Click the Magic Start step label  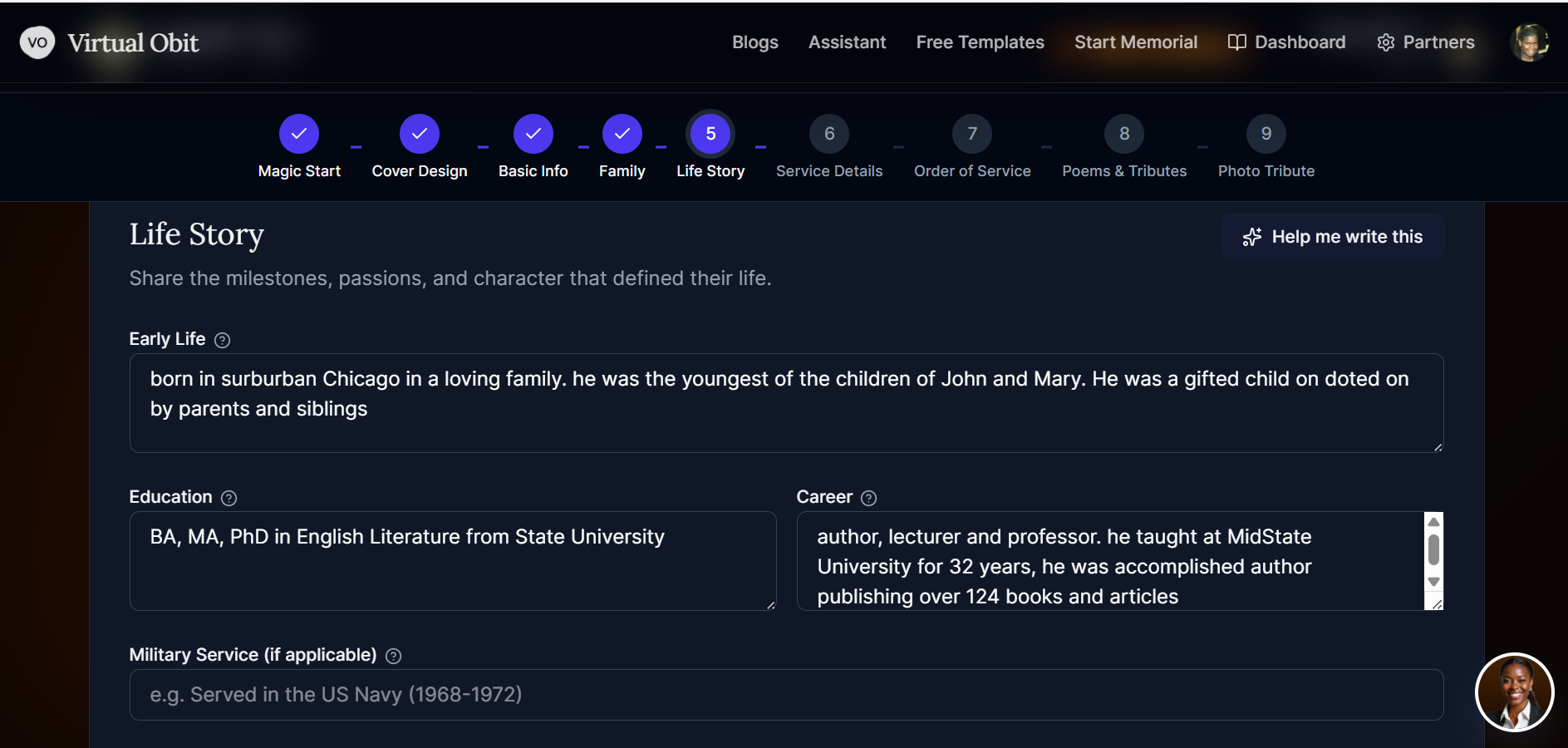coord(299,171)
